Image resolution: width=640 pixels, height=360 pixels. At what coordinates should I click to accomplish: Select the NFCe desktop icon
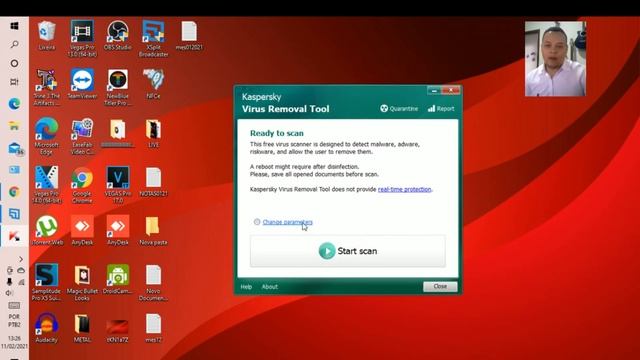click(153, 84)
